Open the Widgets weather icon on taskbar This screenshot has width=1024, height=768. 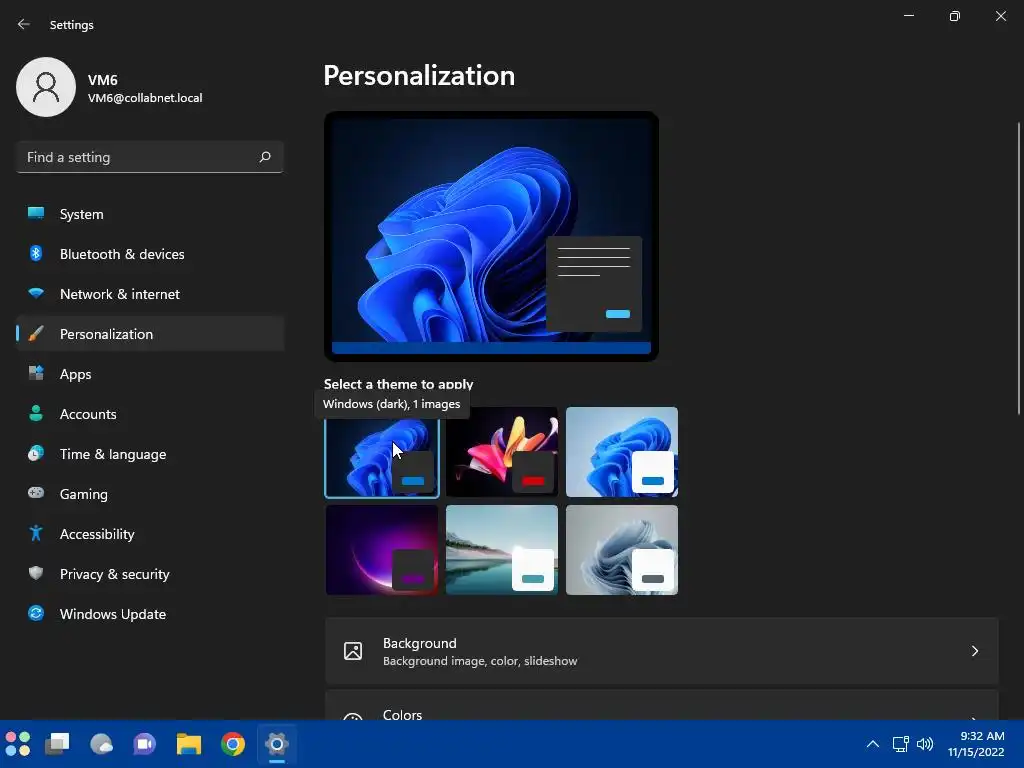click(x=101, y=744)
